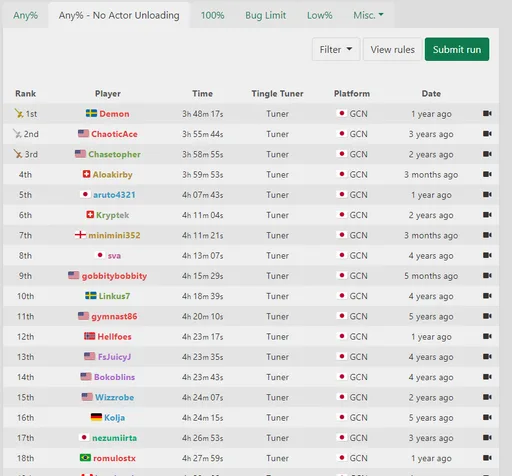Screen dimensions: 512x476
Task: Open video icon for gobbitybobbity's run
Action: click(x=487, y=276)
